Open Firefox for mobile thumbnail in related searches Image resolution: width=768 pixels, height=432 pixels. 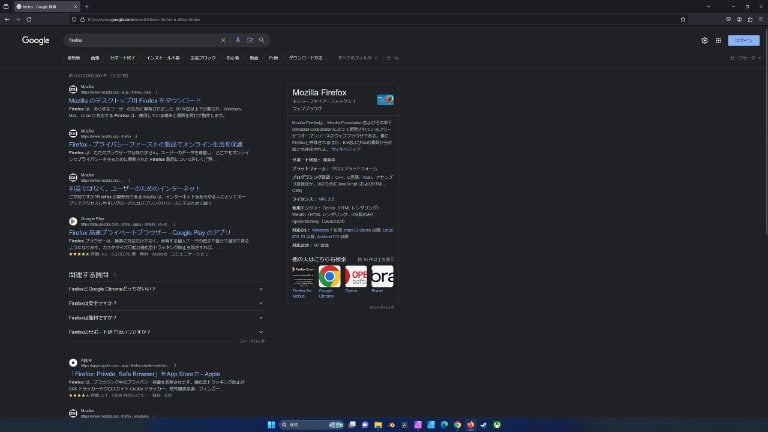[x=303, y=276]
